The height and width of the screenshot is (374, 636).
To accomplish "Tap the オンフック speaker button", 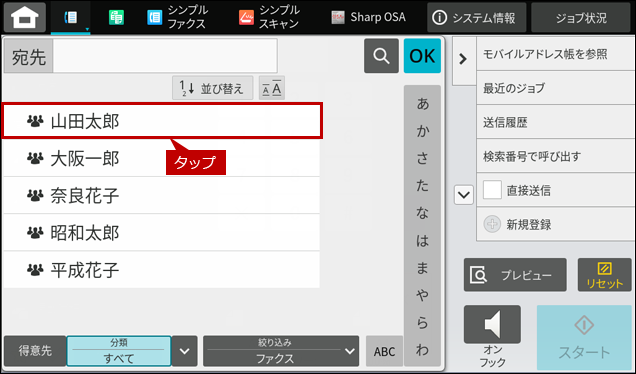I will click(492, 324).
